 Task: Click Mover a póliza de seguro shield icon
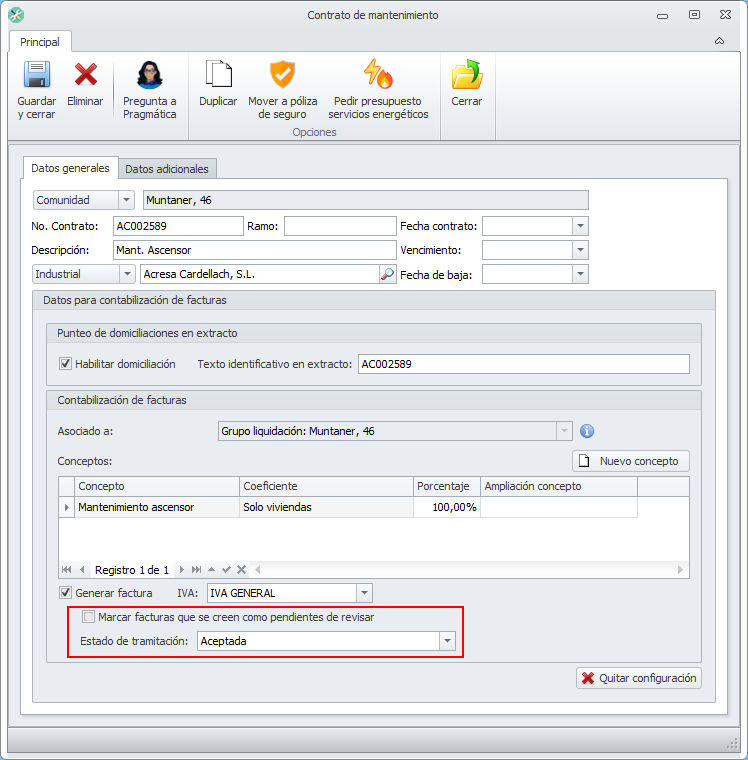point(282,74)
